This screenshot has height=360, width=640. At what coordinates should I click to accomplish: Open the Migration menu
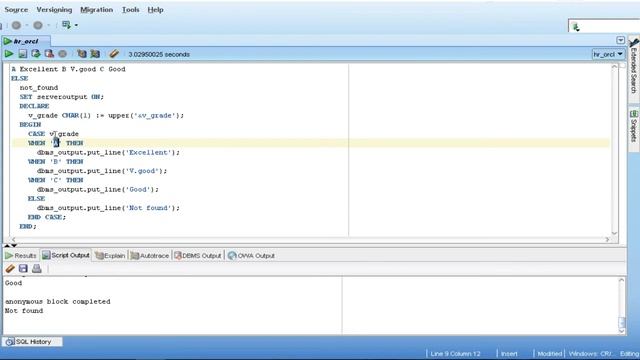(96, 9)
